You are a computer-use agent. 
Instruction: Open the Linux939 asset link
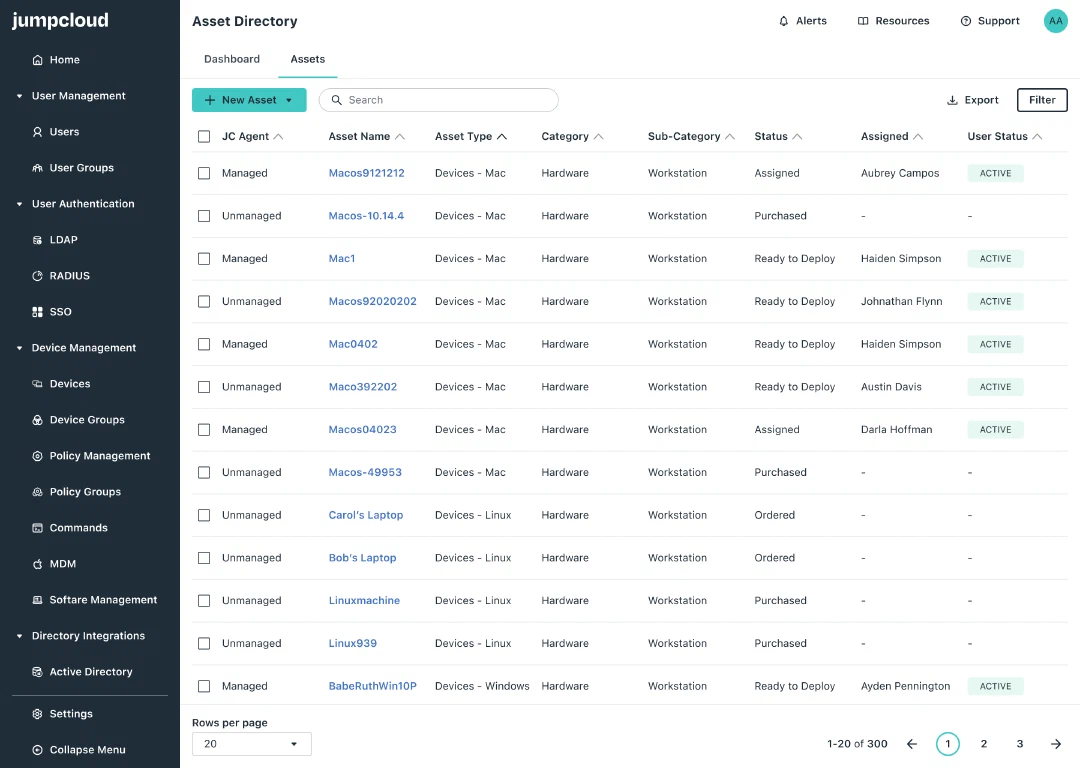pos(353,643)
